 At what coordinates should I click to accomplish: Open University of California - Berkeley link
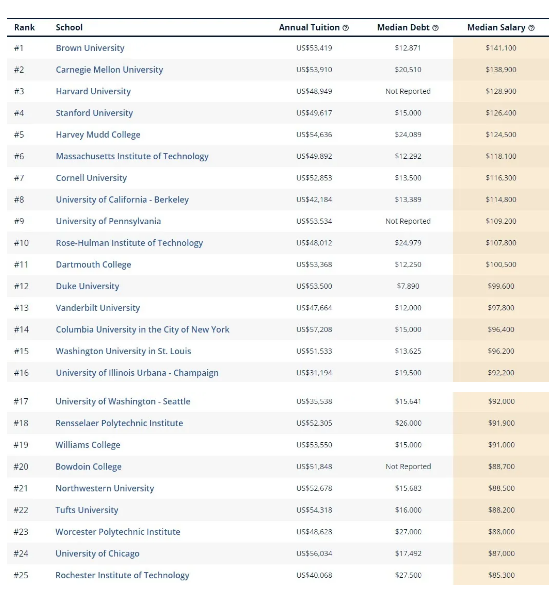(x=122, y=200)
